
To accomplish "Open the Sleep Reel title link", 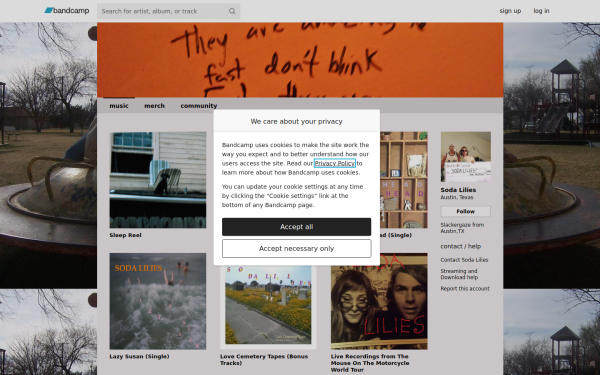I will point(126,235).
